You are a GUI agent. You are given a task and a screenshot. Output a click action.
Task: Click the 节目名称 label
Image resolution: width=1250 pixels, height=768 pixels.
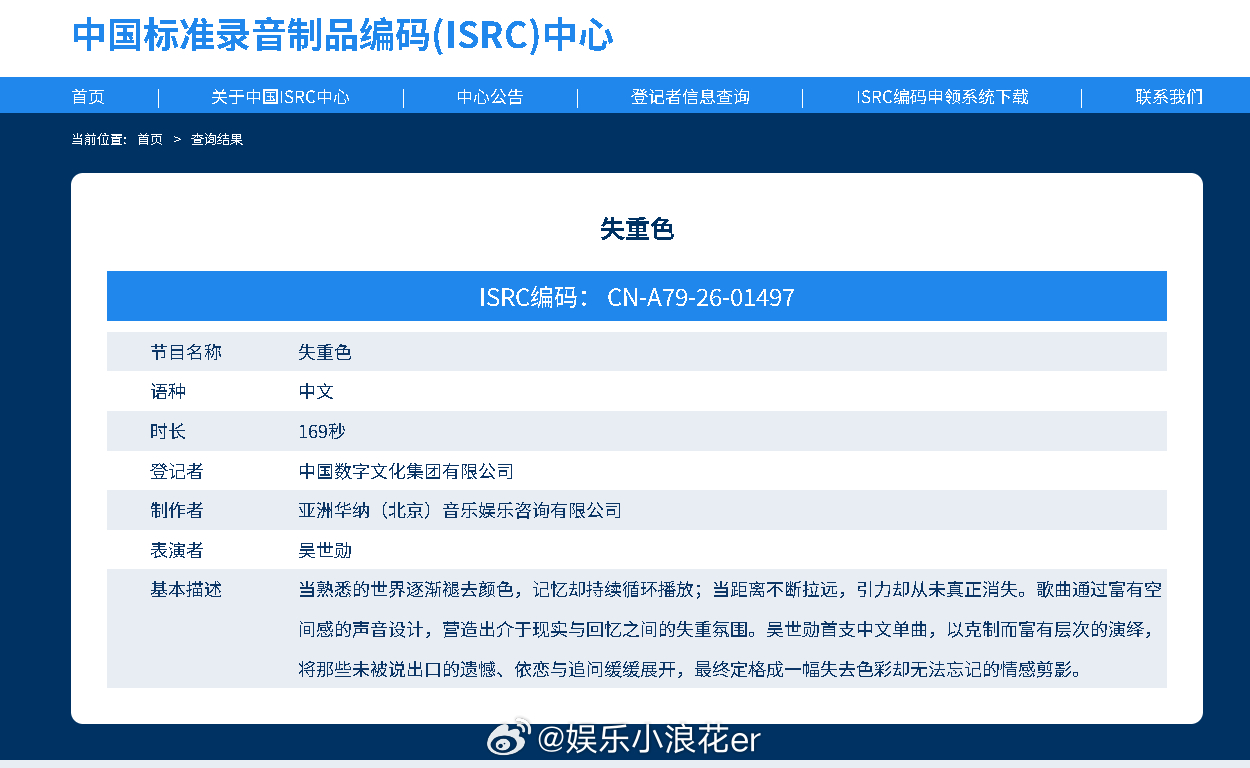pos(186,352)
